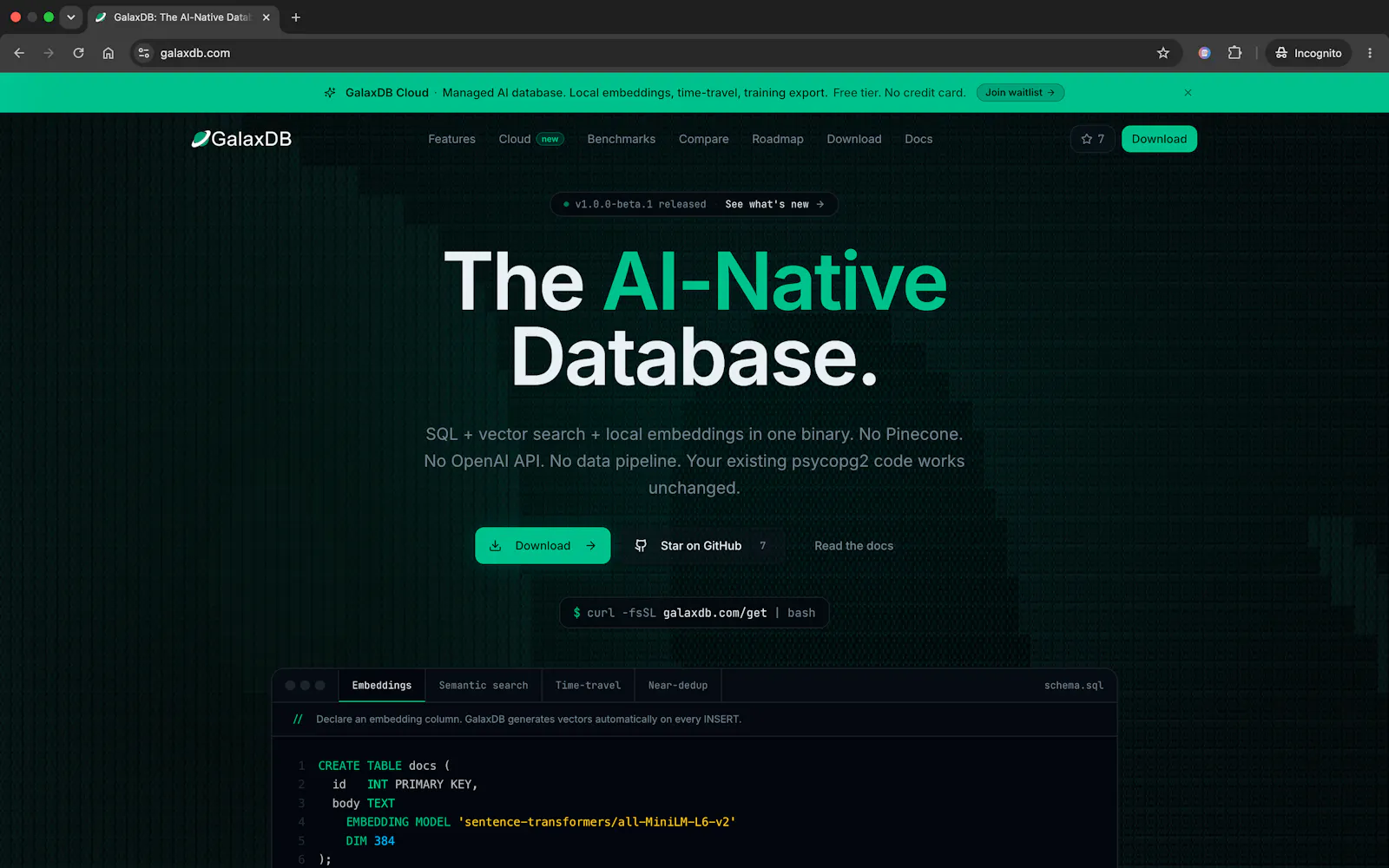Switch to the Near-dedup tab
The height and width of the screenshot is (868, 1389).
(678, 686)
